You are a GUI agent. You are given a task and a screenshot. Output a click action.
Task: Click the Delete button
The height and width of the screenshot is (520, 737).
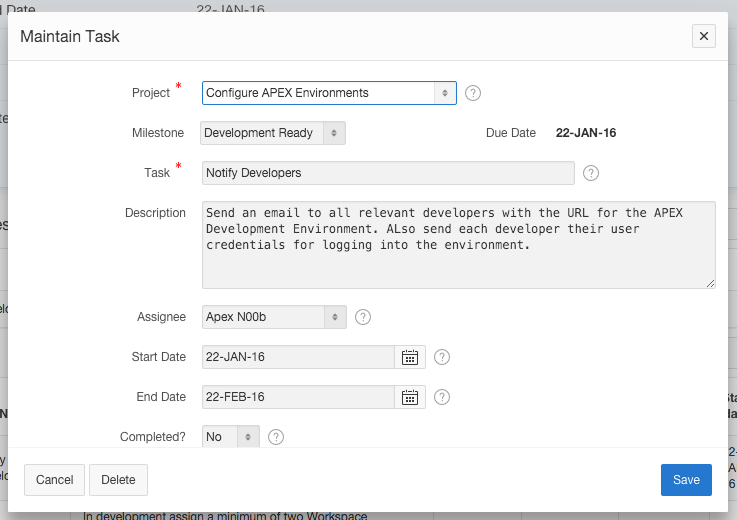118,480
